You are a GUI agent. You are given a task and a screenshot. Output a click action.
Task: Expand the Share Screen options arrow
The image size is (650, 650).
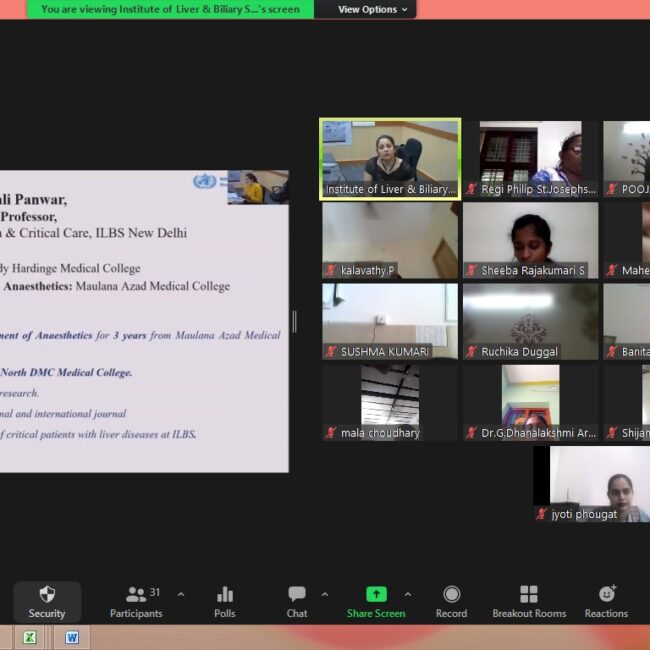pos(407,594)
